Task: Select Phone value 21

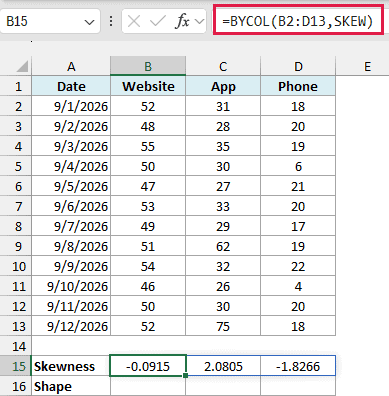Action: 298,186
